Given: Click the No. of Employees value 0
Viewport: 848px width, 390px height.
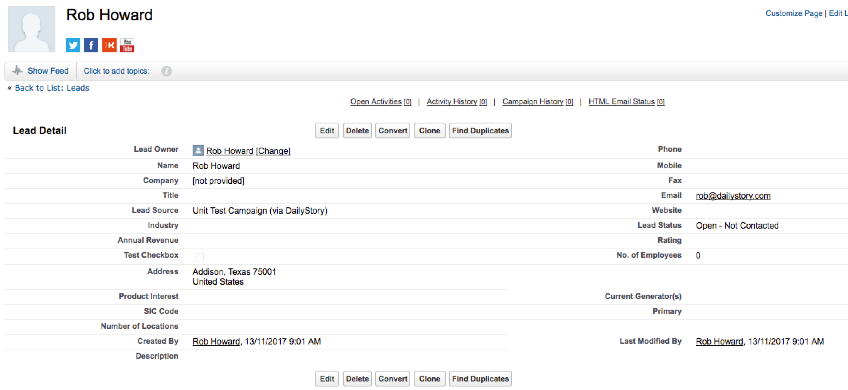Looking at the screenshot, I should point(698,255).
